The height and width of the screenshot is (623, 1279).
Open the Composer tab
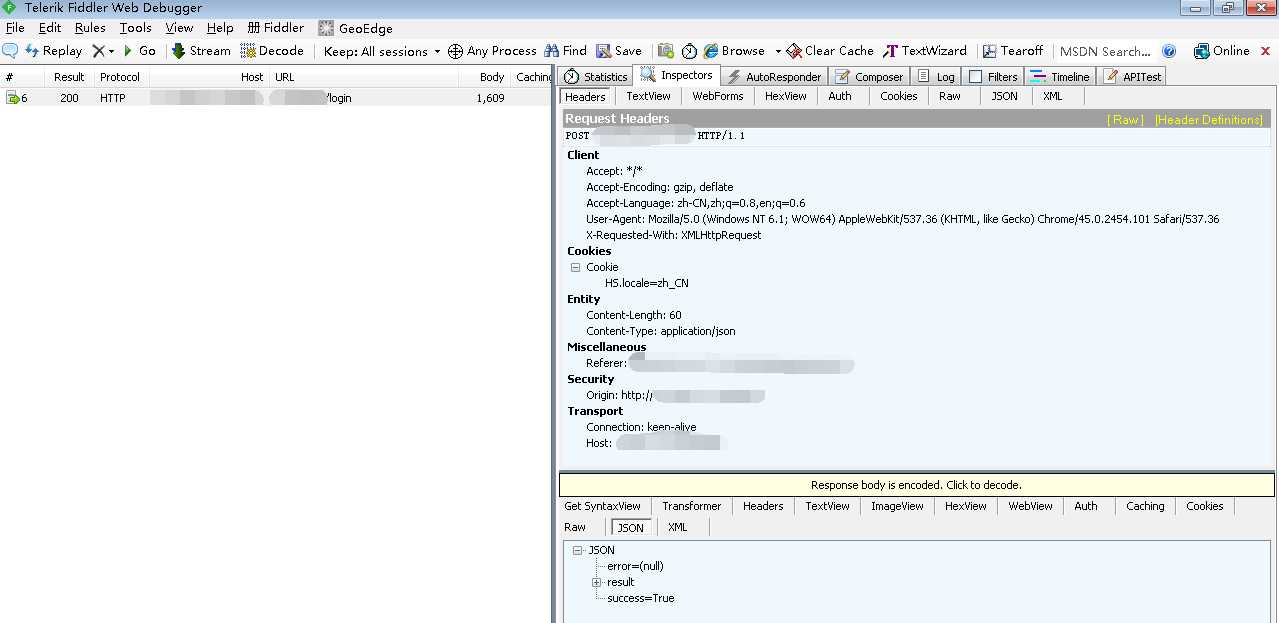tap(869, 76)
